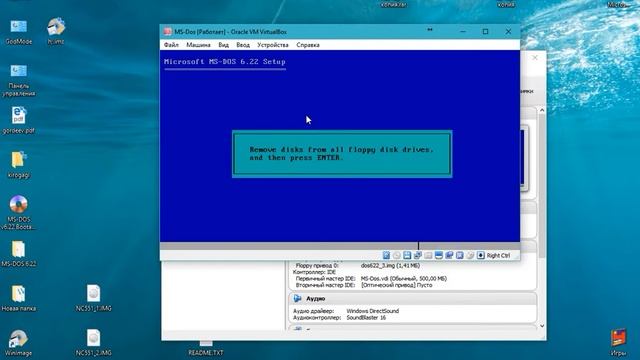Open the Машина menu
640x360 pixels.
(x=198, y=45)
